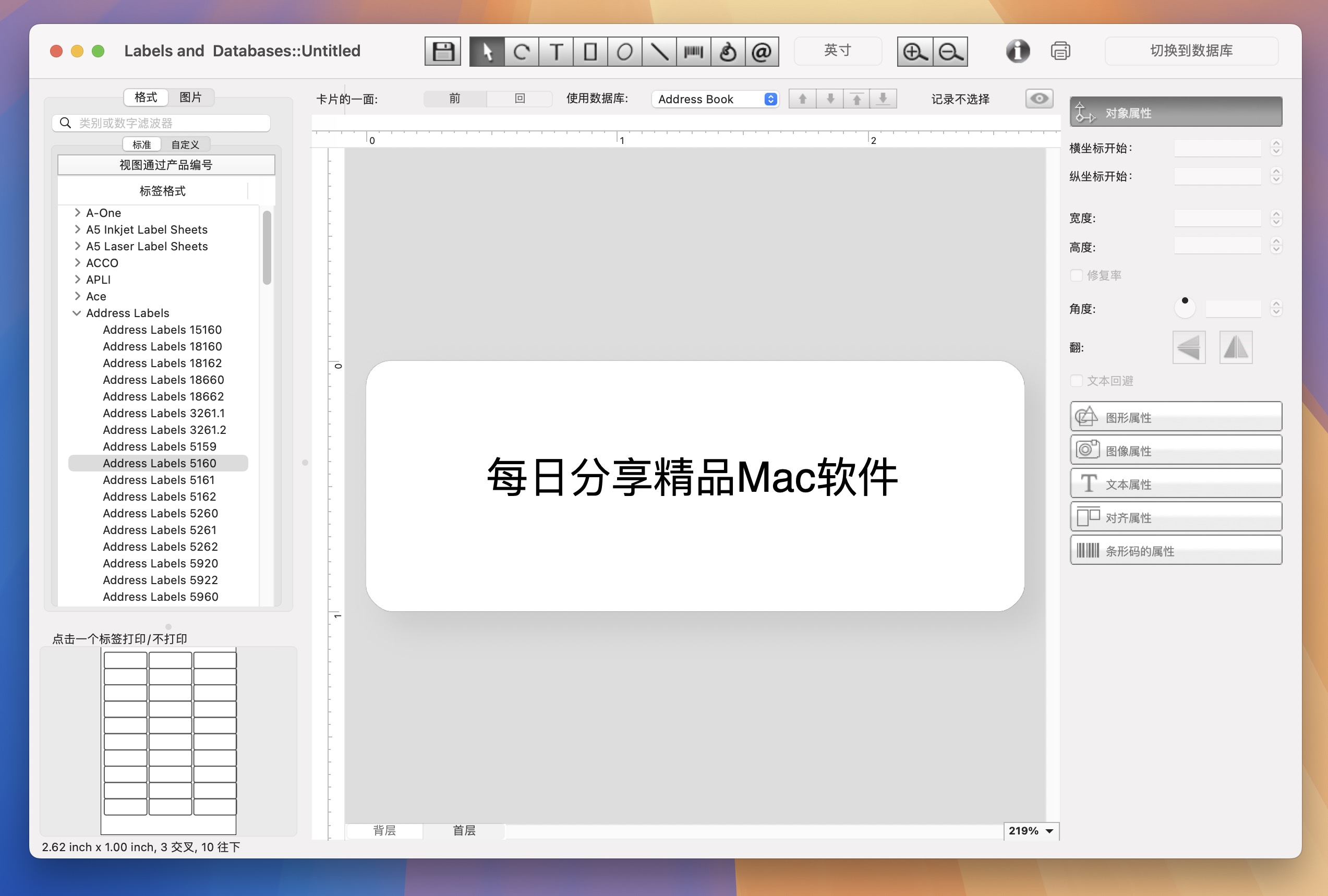Screen dimensions: 1328x896
Task: Select the line draw tool
Action: (x=659, y=51)
